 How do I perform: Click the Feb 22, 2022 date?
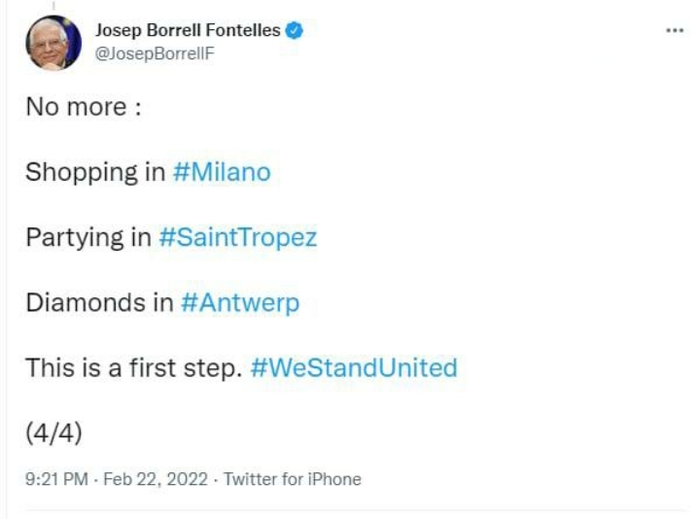click(151, 479)
